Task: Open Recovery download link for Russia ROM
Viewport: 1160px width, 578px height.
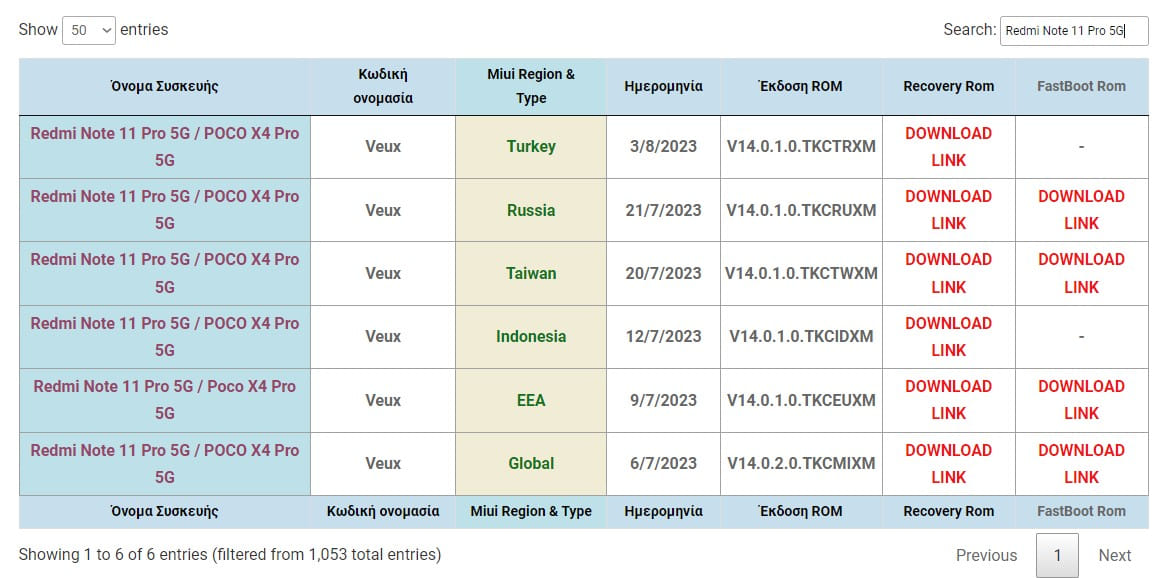Action: [x=948, y=210]
